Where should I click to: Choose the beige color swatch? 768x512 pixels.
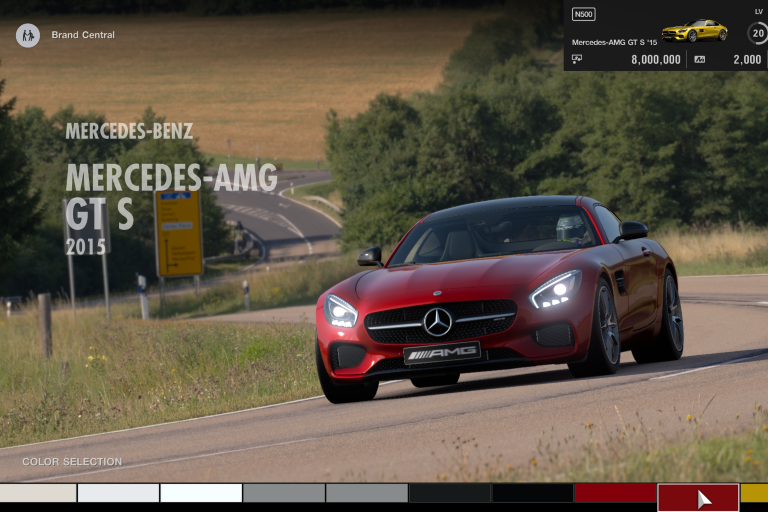coord(38,493)
